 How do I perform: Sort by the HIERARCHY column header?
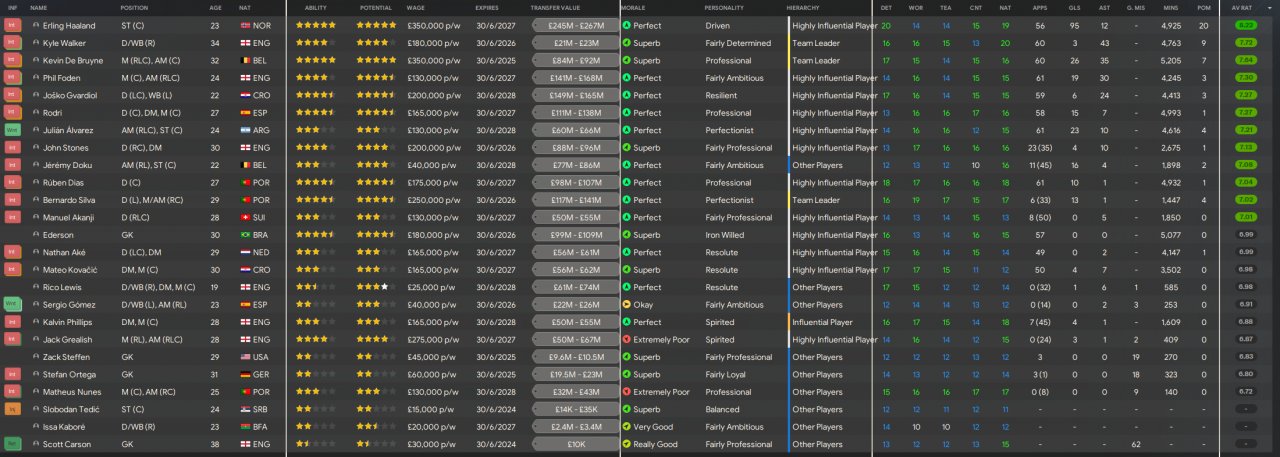point(804,8)
